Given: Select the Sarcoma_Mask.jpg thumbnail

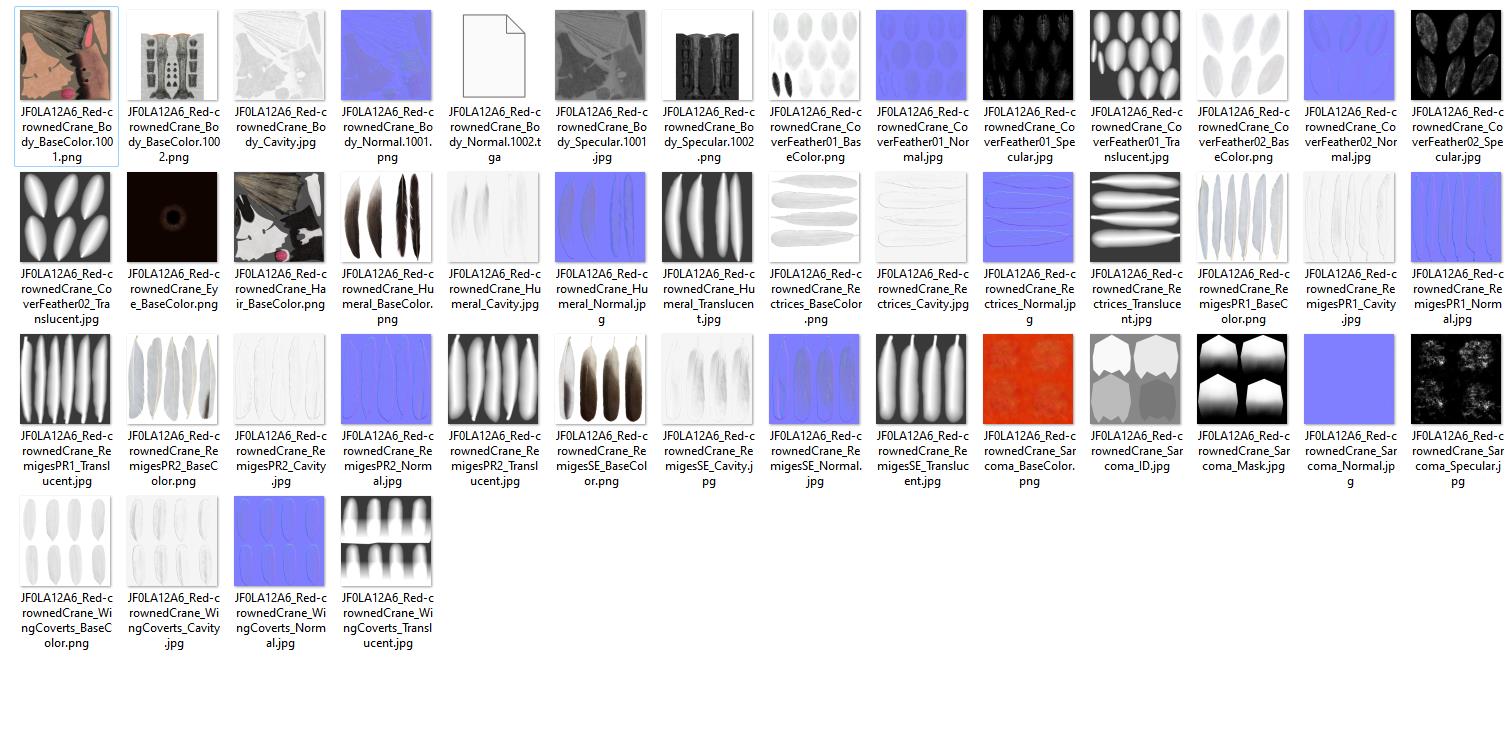Looking at the screenshot, I should (1243, 379).
